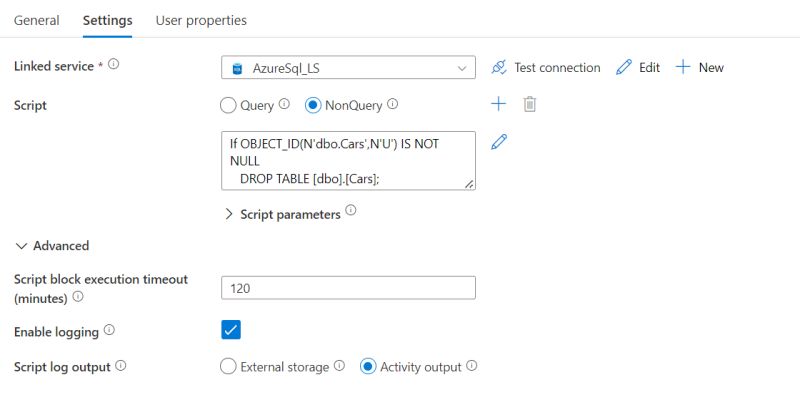This screenshot has width=800, height=407.
Task: Click the execution timeout field showing 120
Action: [348, 288]
